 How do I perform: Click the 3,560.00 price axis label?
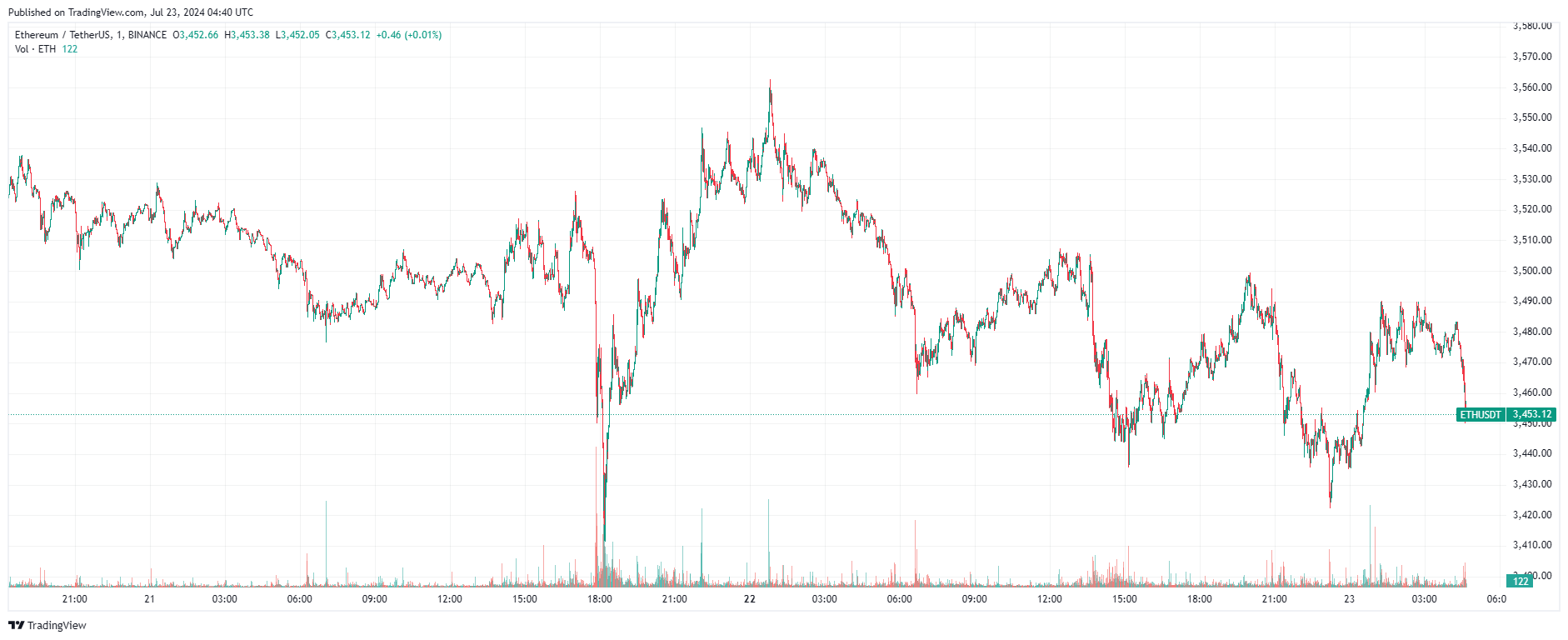coord(1532,87)
